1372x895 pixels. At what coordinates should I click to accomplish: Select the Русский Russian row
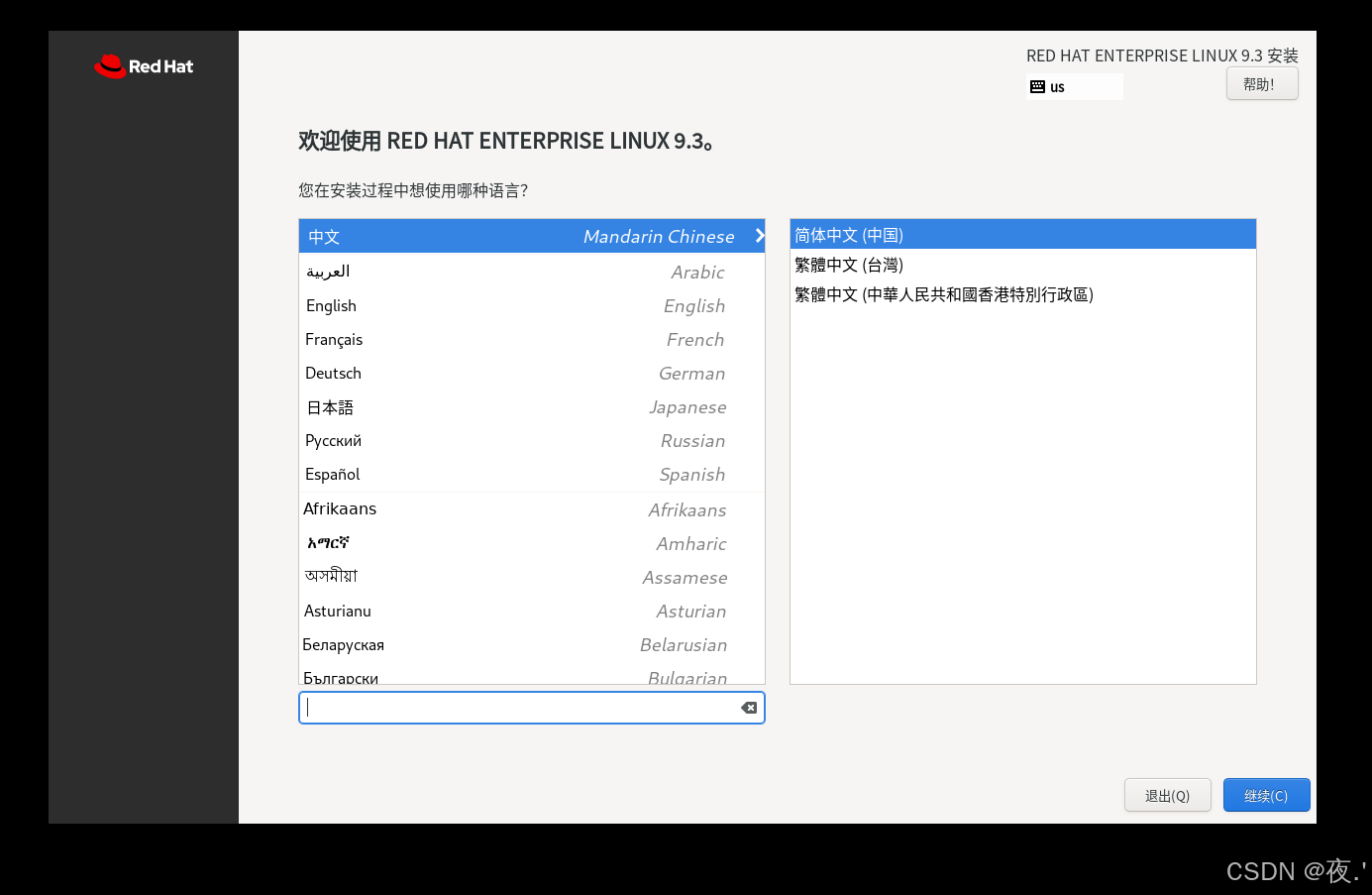532,440
